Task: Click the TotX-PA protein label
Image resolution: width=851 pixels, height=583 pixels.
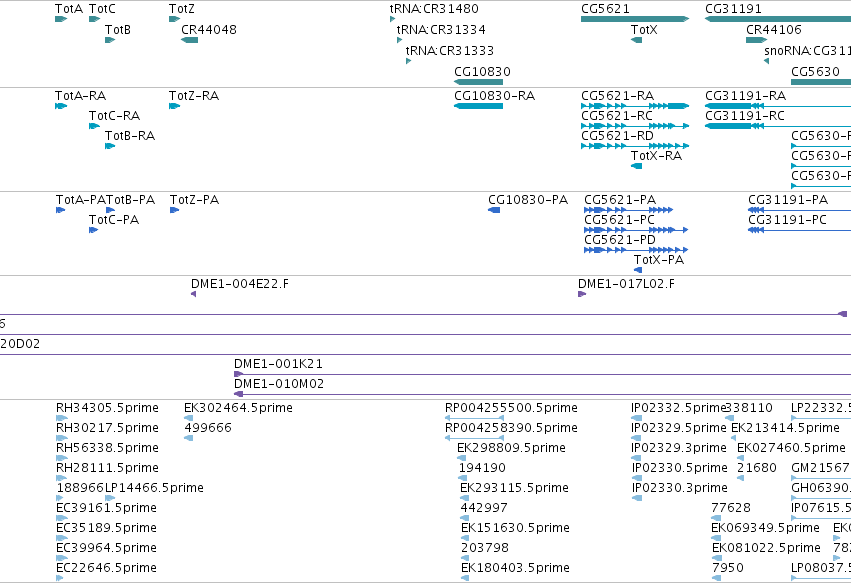Action: tap(659, 260)
